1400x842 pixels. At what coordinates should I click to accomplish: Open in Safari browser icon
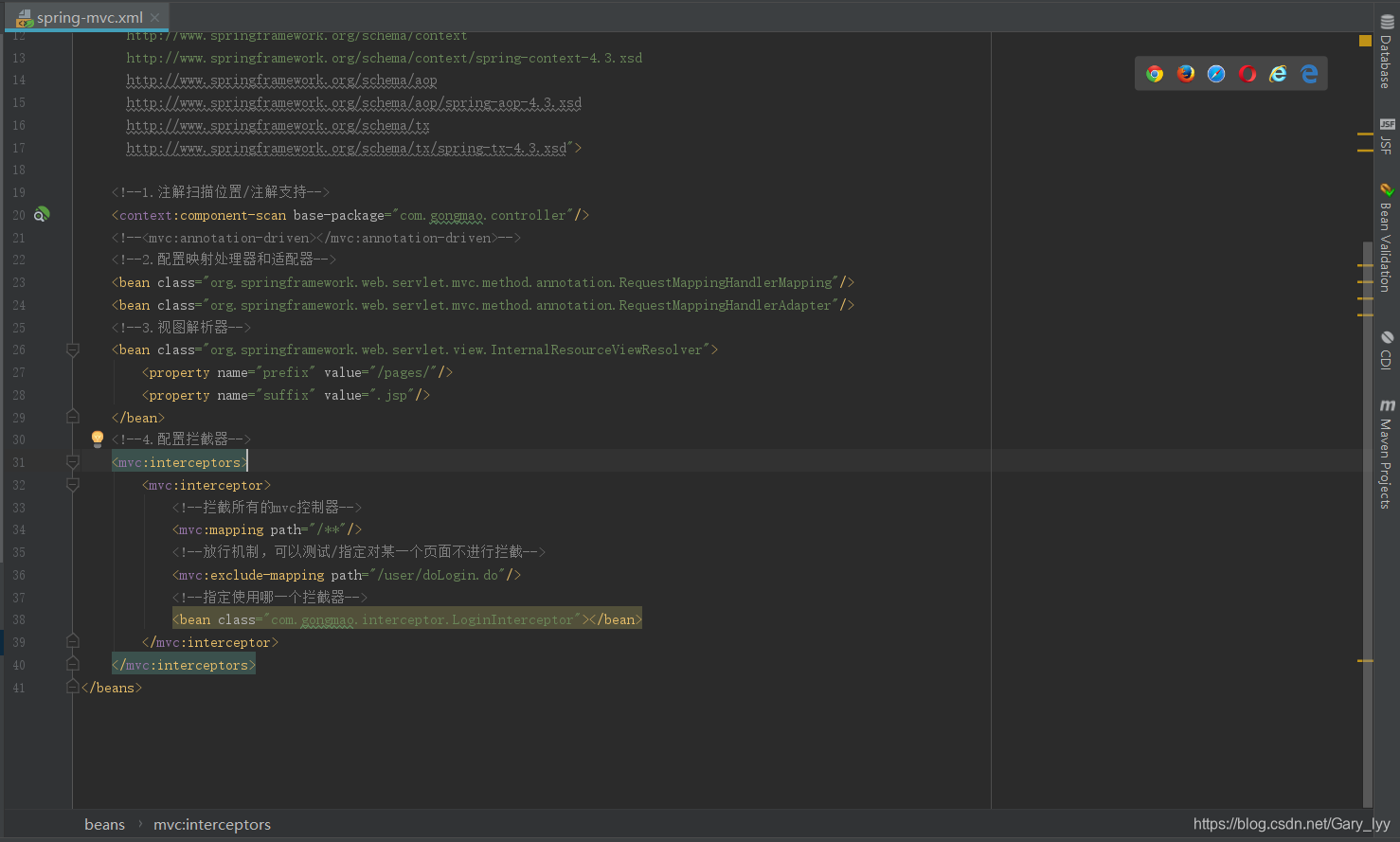[x=1216, y=74]
